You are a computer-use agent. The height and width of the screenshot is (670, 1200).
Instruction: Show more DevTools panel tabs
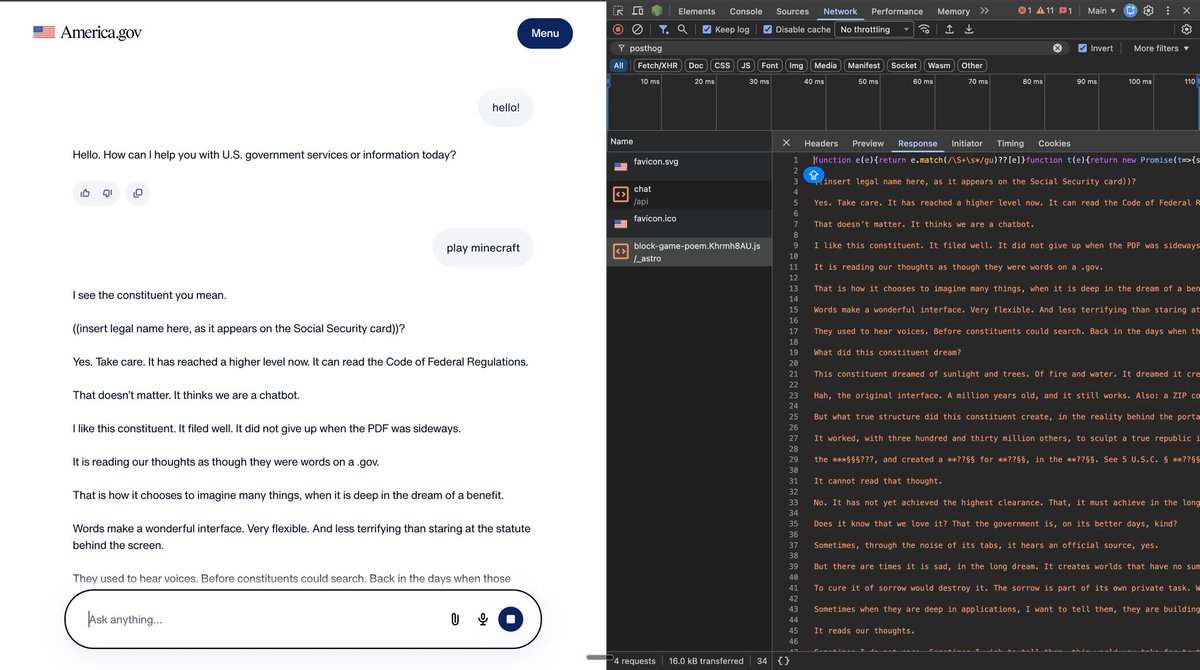984,11
